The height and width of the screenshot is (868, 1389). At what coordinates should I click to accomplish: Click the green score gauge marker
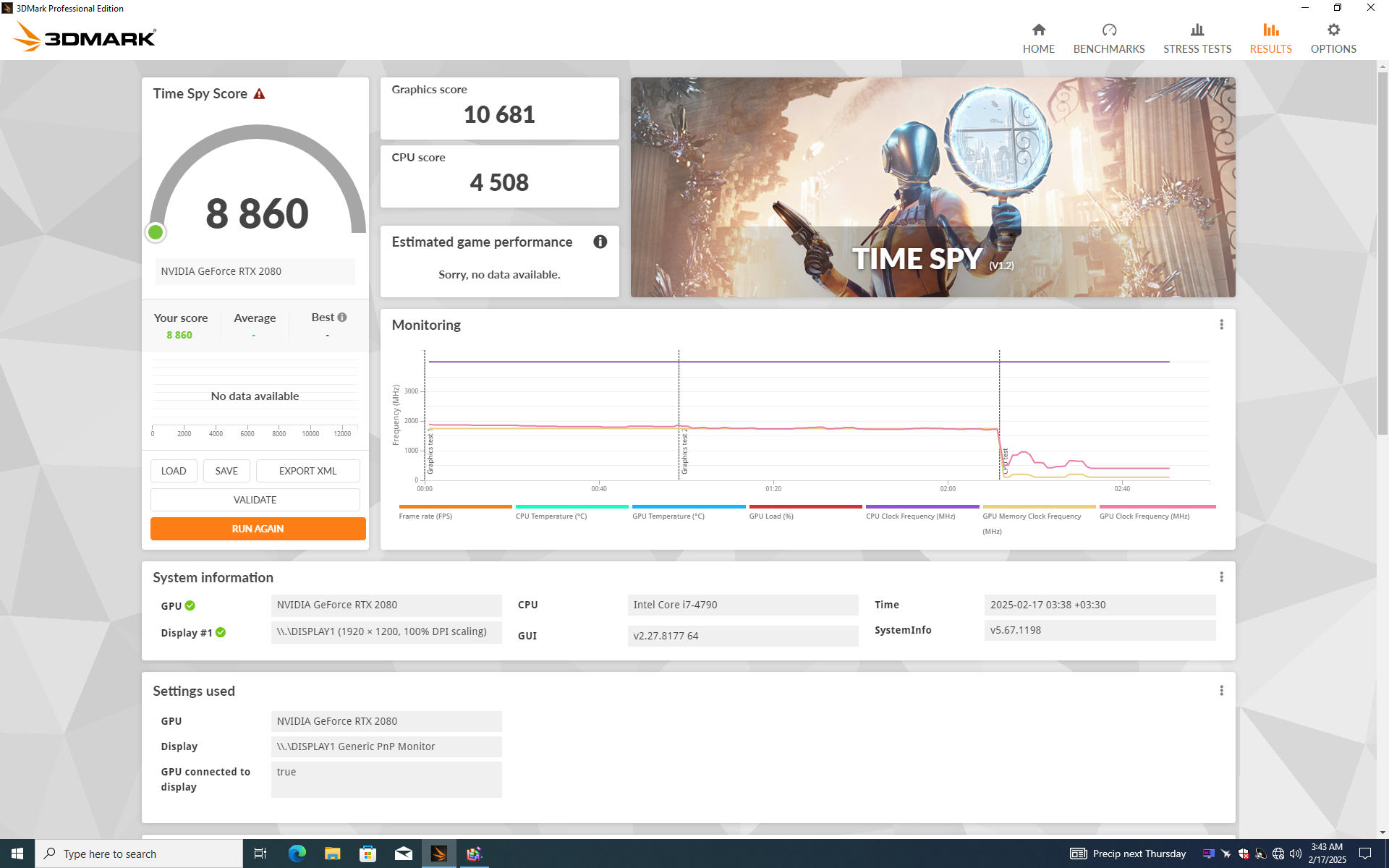[x=156, y=232]
